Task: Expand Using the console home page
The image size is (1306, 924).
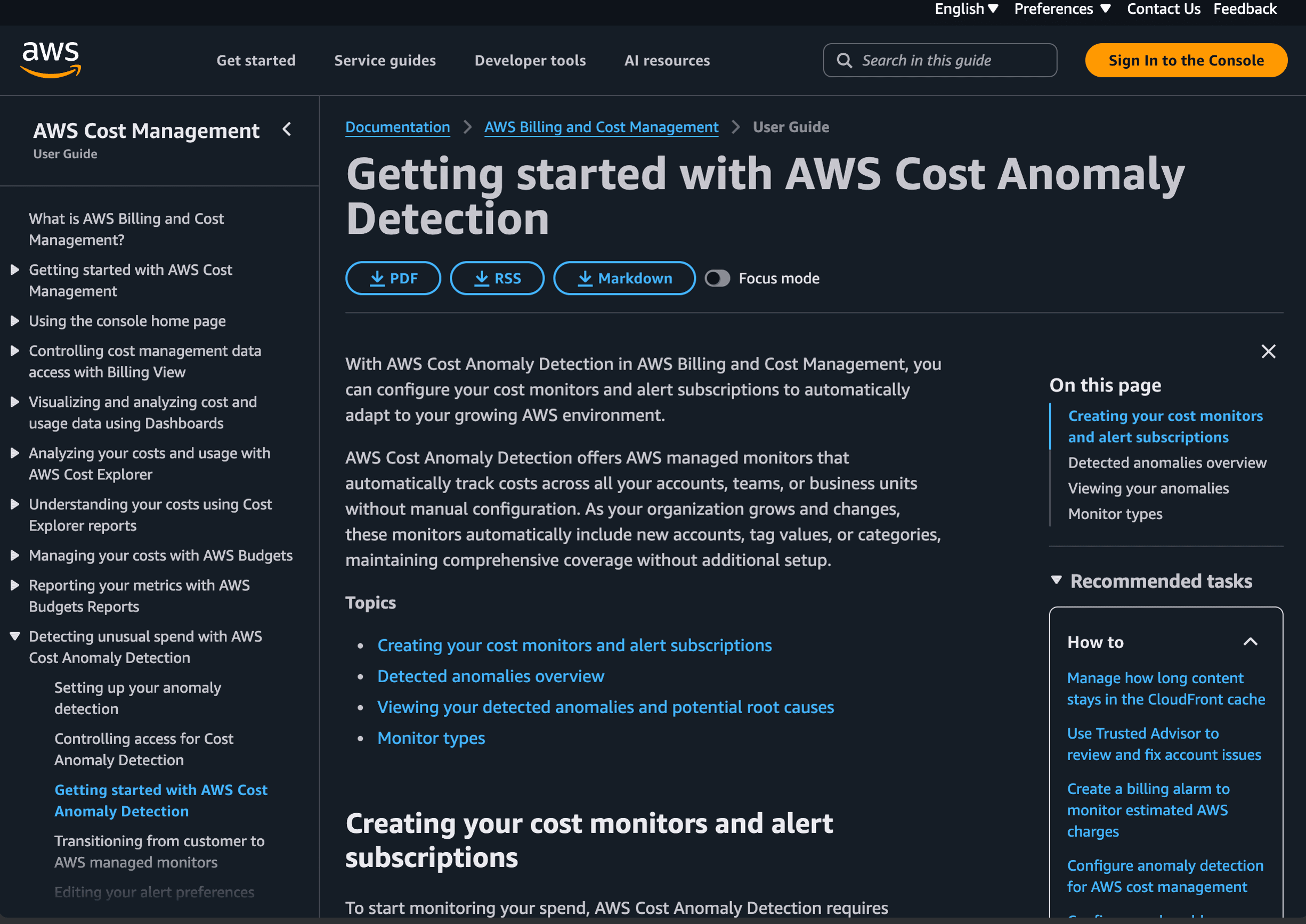Action: 15,321
